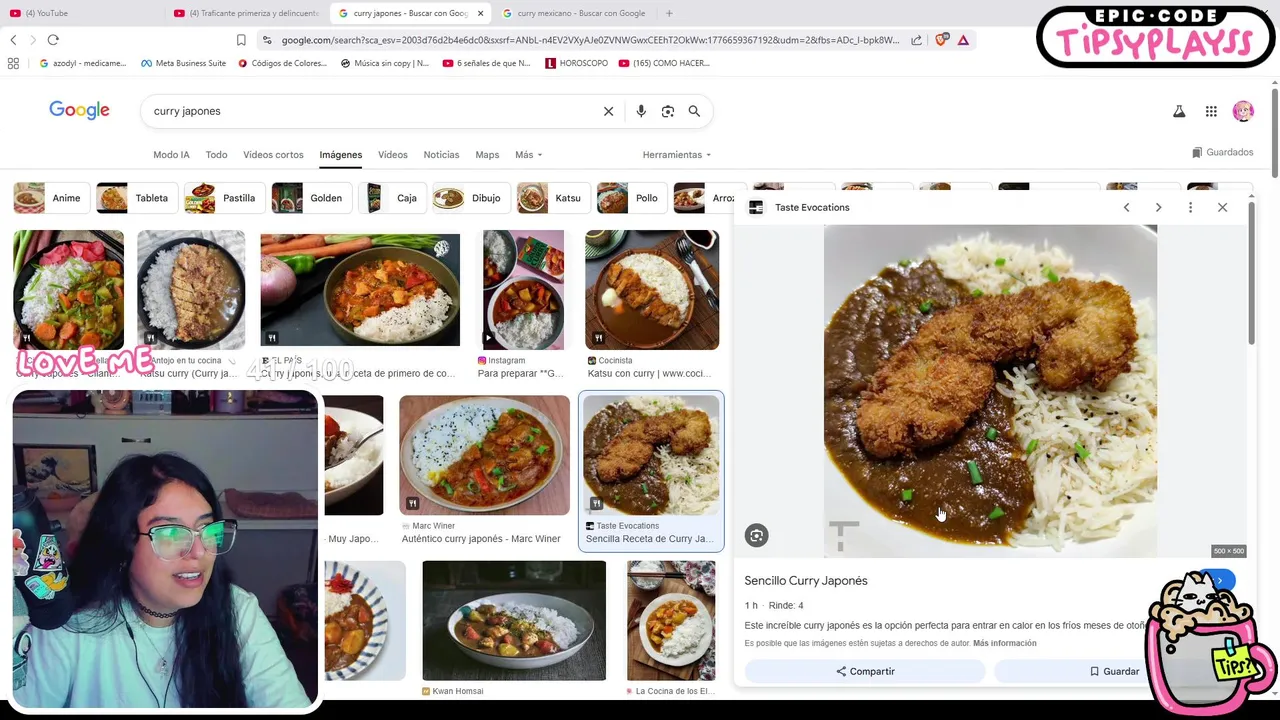Start a voice search with microphone icon
The height and width of the screenshot is (720, 1280).
[641, 111]
